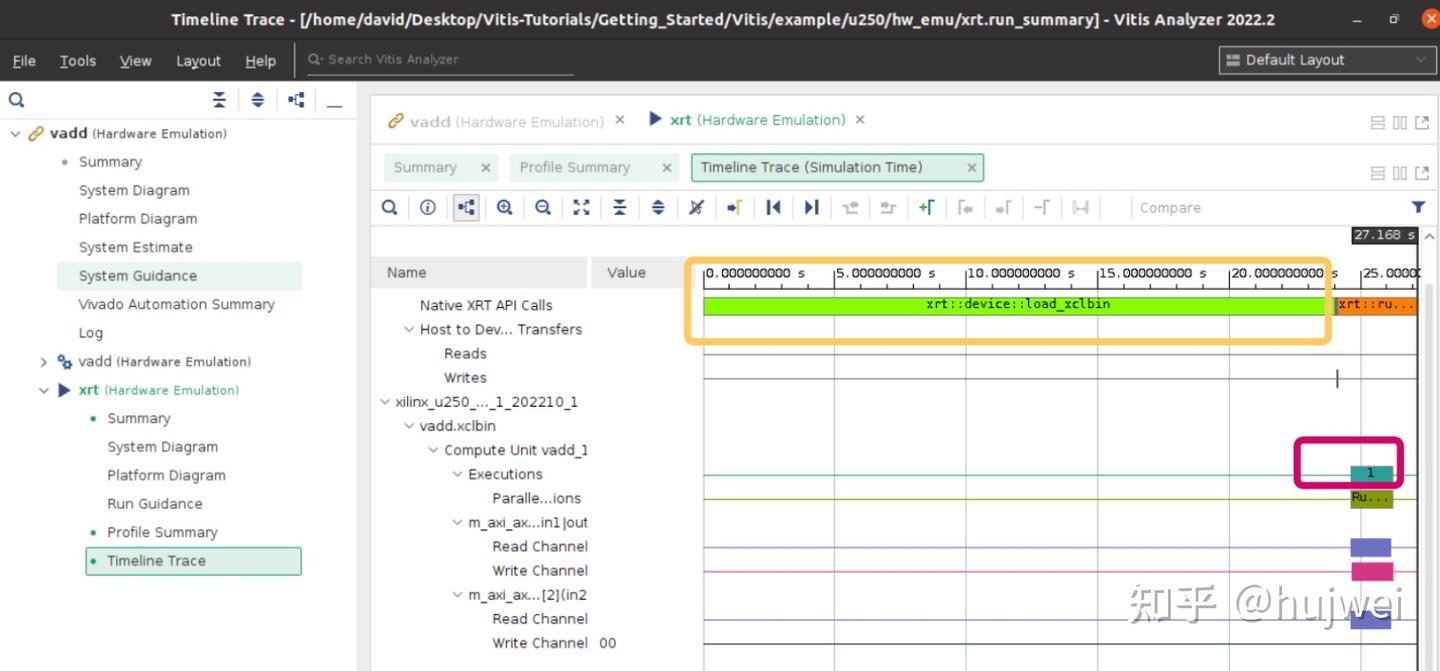The height and width of the screenshot is (671, 1440).
Task: Open the Tools menu
Action: point(77,60)
